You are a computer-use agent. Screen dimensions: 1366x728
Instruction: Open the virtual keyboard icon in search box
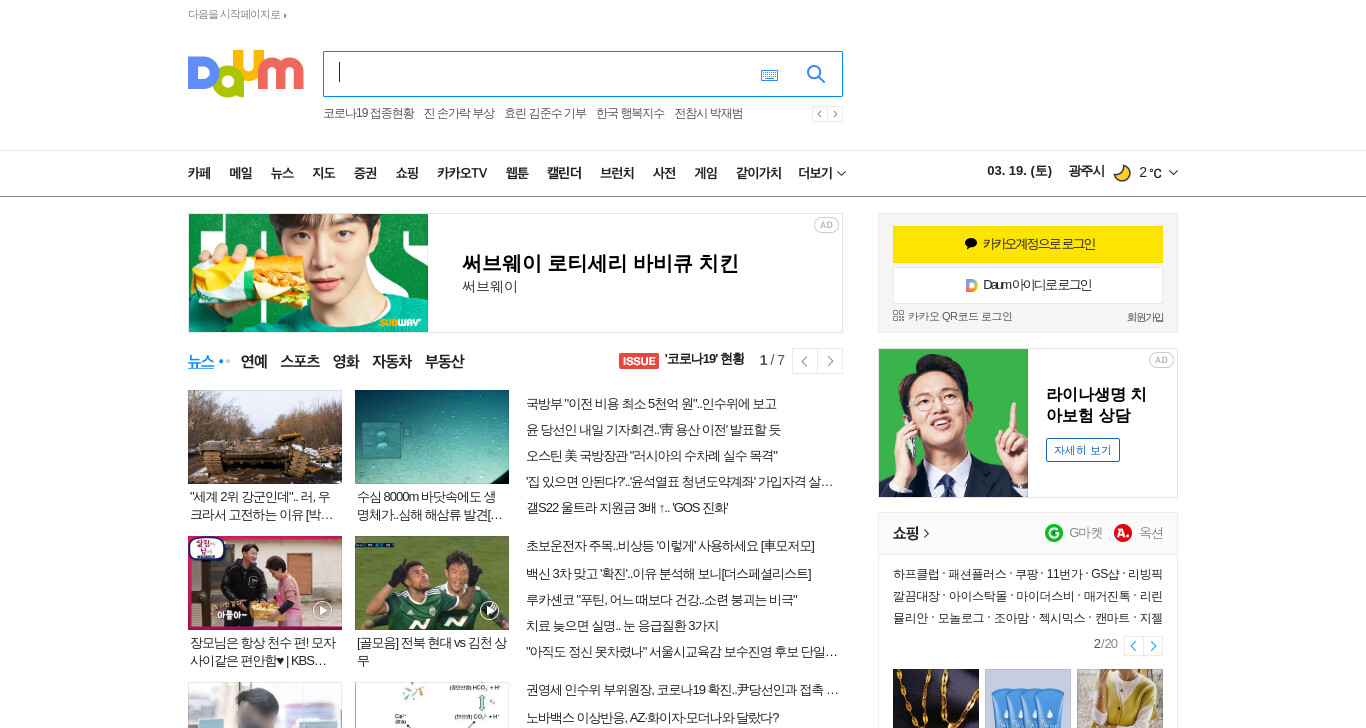coord(769,75)
